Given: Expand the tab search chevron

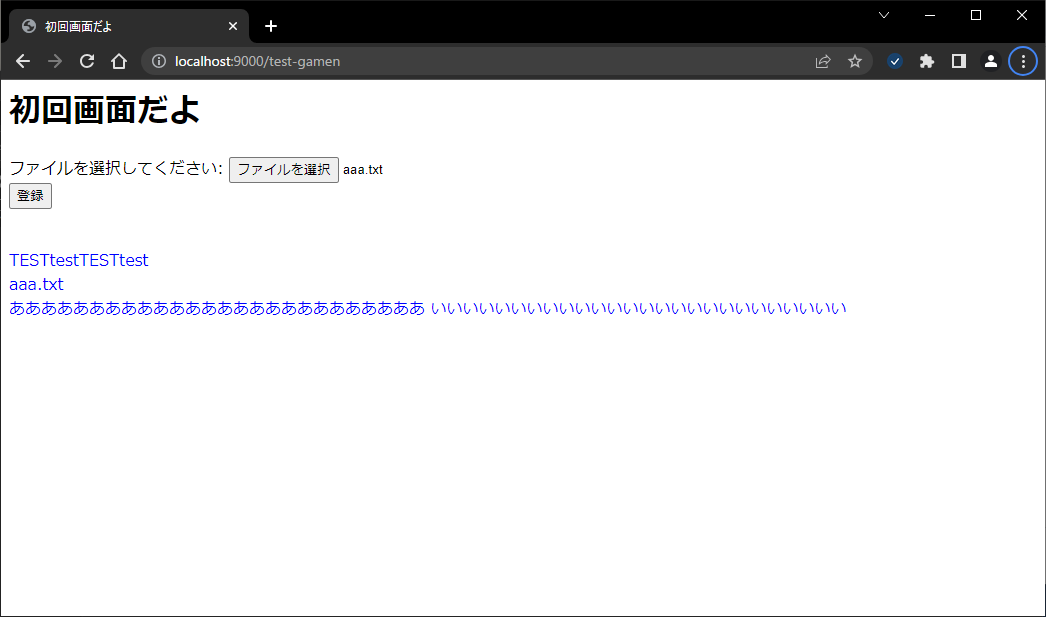Looking at the screenshot, I should tap(884, 15).
